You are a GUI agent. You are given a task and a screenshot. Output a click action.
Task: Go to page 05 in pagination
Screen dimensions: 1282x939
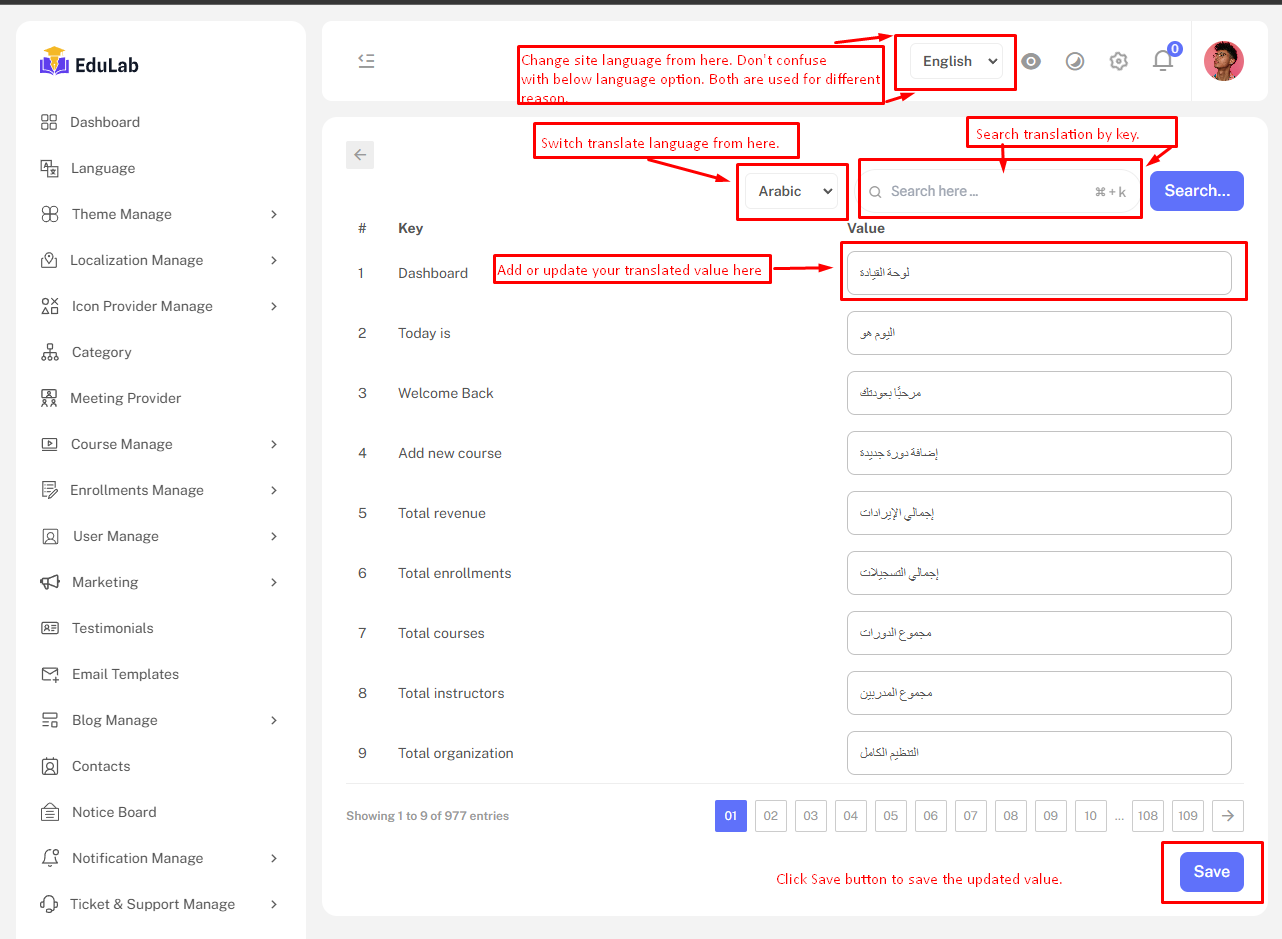[x=890, y=816]
